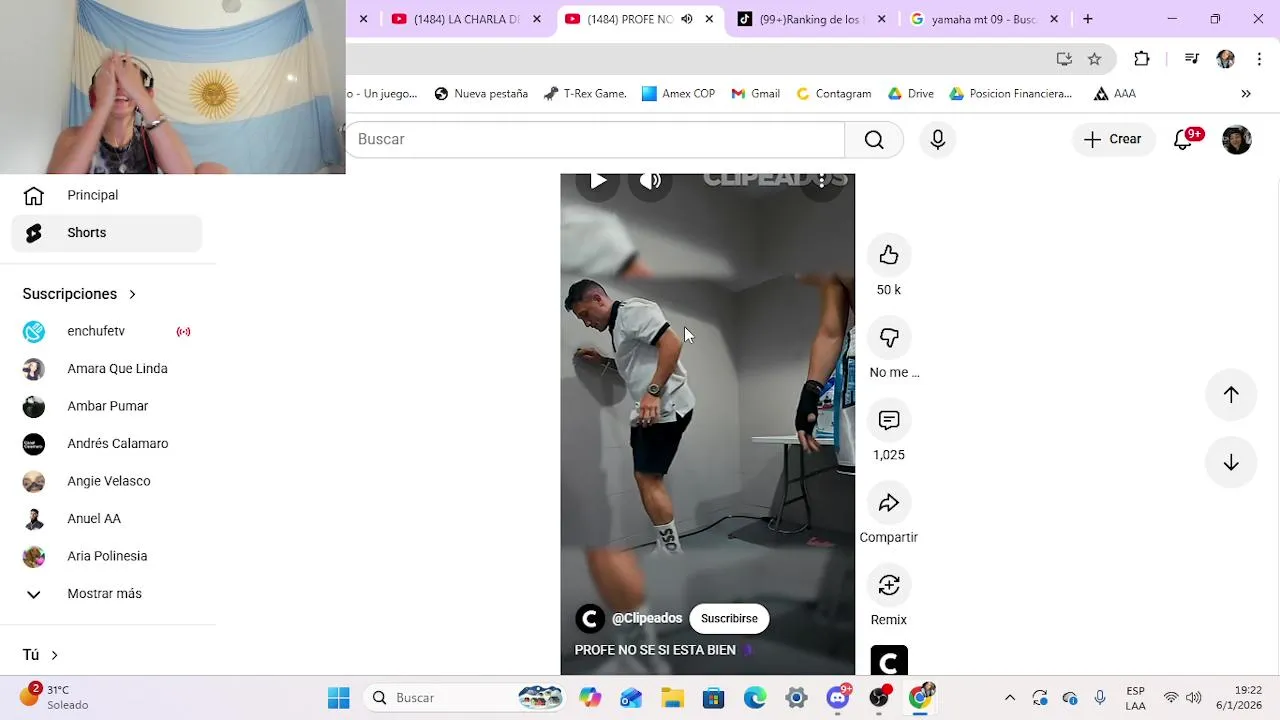Open Microsoft Store from taskbar
The height and width of the screenshot is (720, 1280).
[x=713, y=698]
